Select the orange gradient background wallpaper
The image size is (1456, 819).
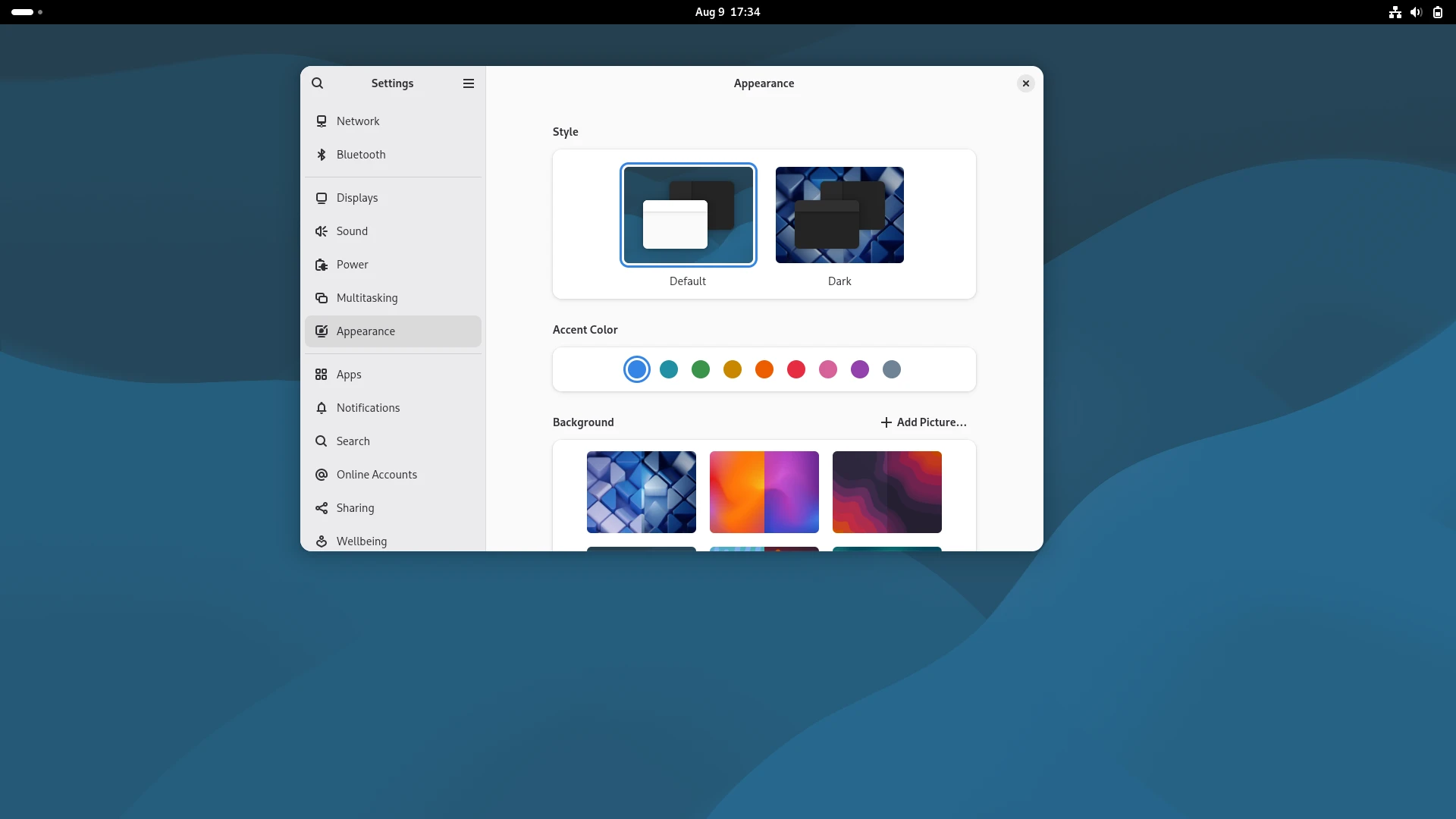point(764,491)
